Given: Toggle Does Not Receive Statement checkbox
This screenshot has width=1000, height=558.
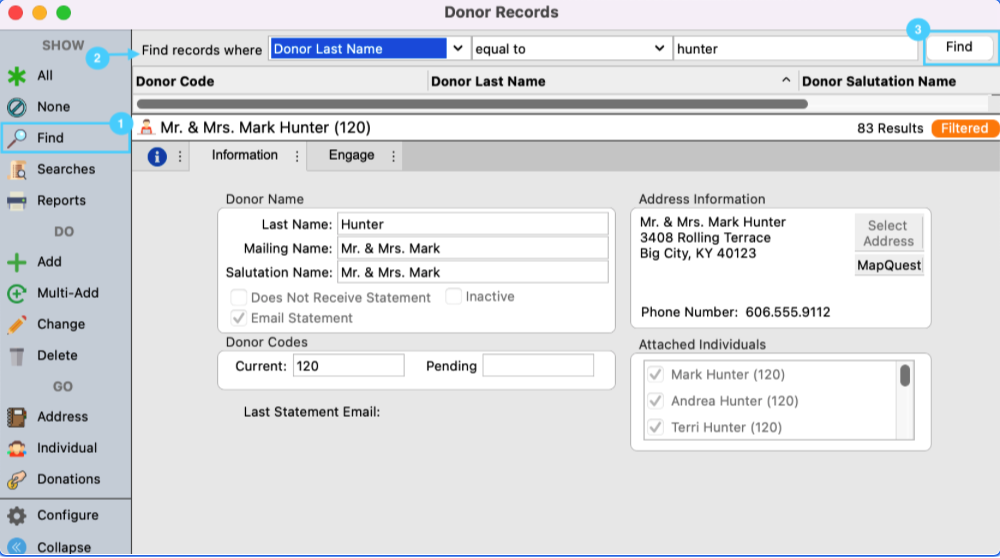Looking at the screenshot, I should (x=239, y=298).
